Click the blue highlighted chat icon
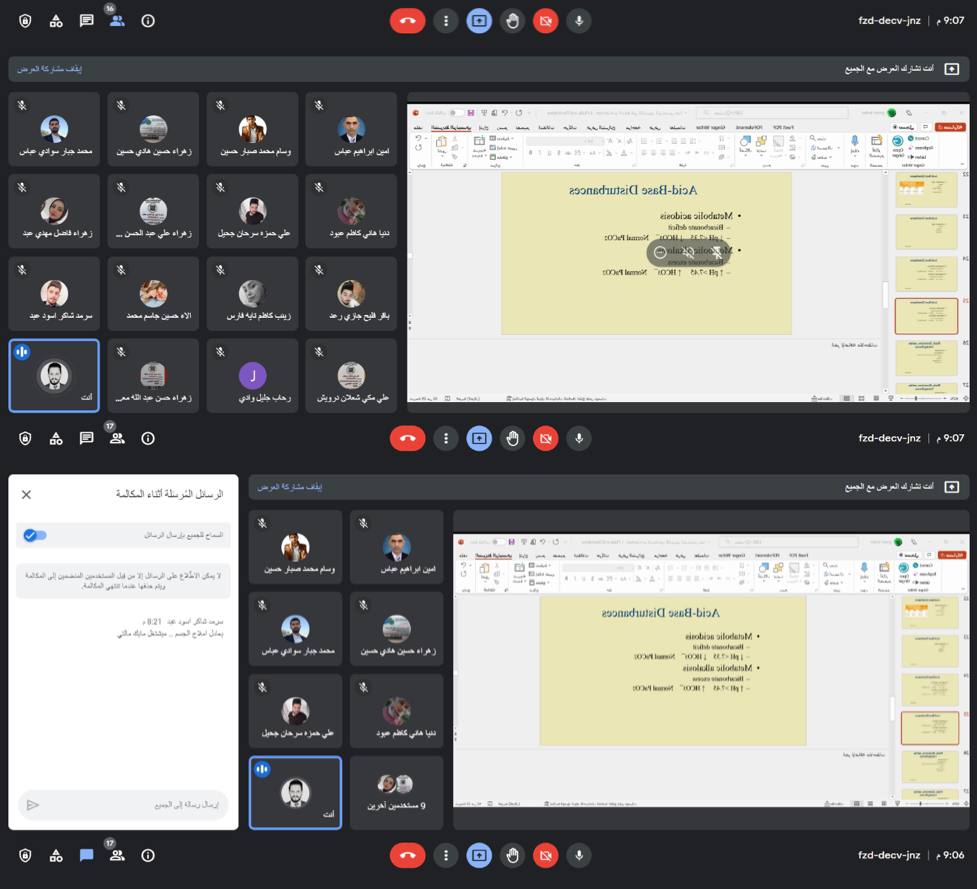Viewport: 977px width, 889px height. pyautogui.click(x=87, y=855)
